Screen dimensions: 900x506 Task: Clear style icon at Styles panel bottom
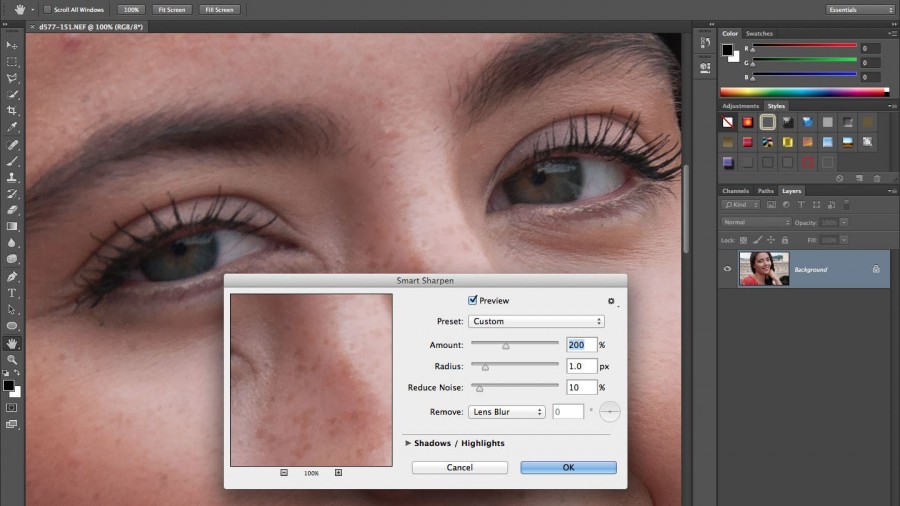[x=840, y=178]
